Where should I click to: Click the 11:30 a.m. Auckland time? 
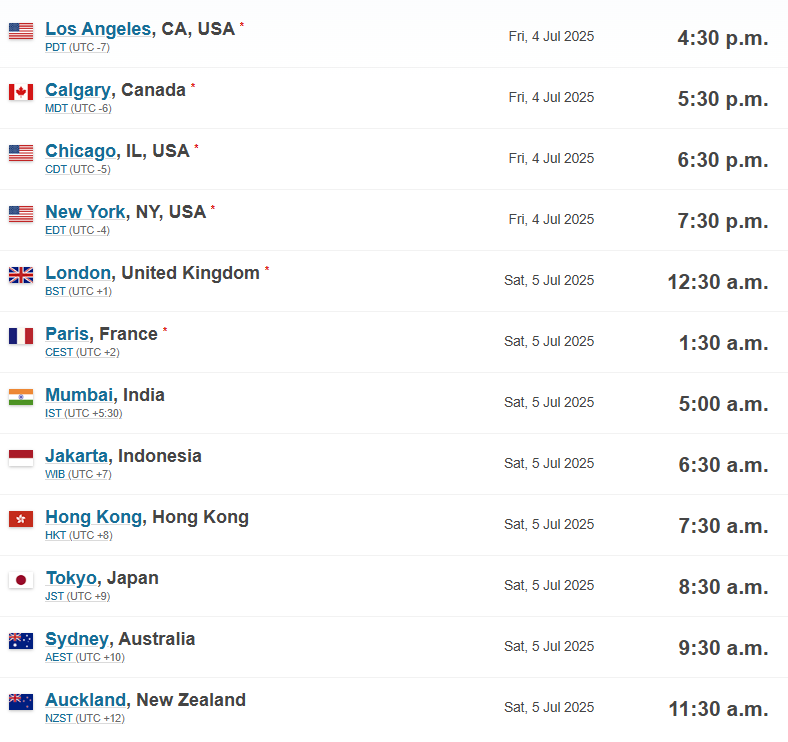coord(718,709)
